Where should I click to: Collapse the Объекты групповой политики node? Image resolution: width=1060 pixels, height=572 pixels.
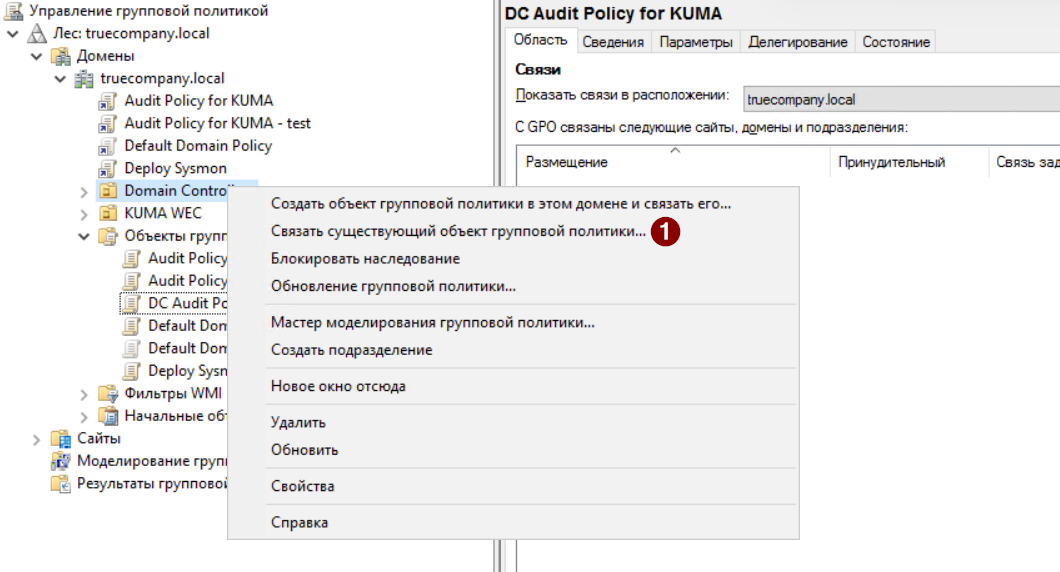tap(84, 237)
